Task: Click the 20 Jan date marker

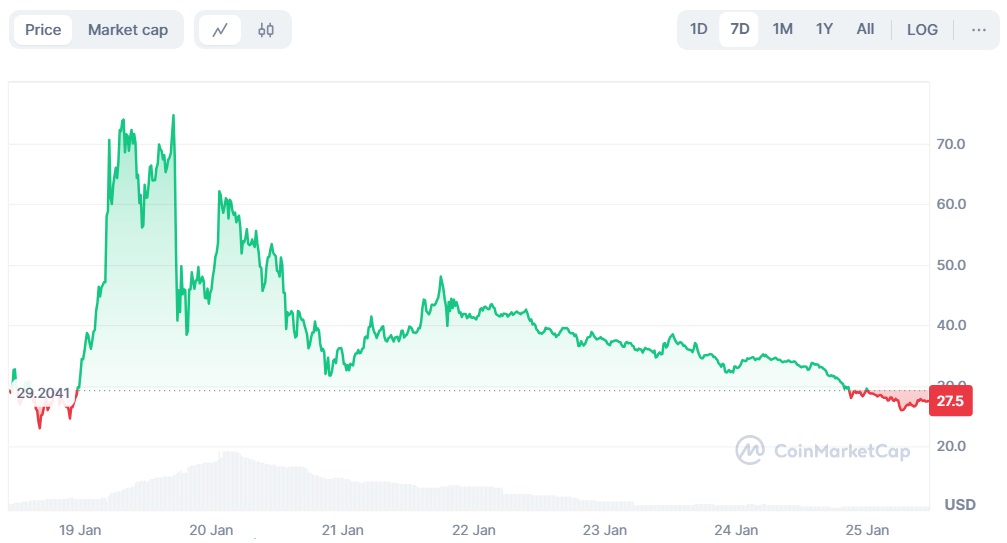Action: coord(211,529)
